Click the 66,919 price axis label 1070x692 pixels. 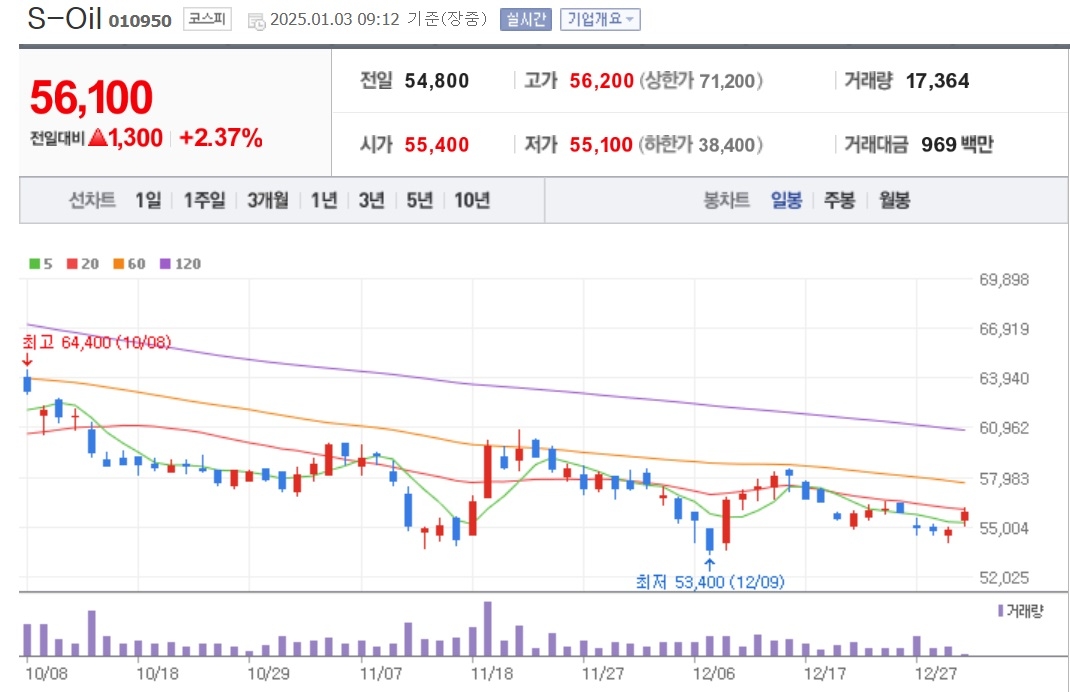click(x=1004, y=329)
